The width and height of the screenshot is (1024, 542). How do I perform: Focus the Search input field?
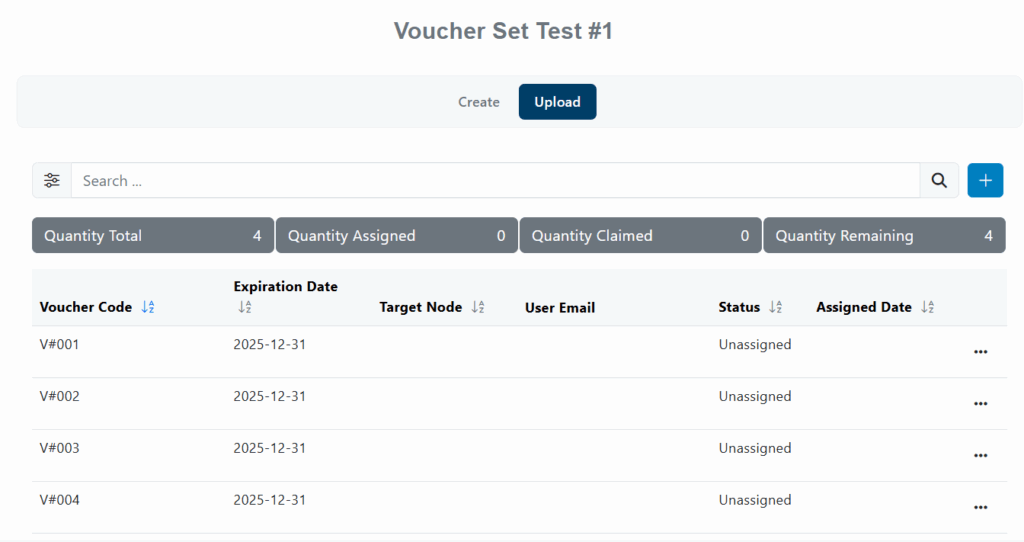tap(495, 181)
